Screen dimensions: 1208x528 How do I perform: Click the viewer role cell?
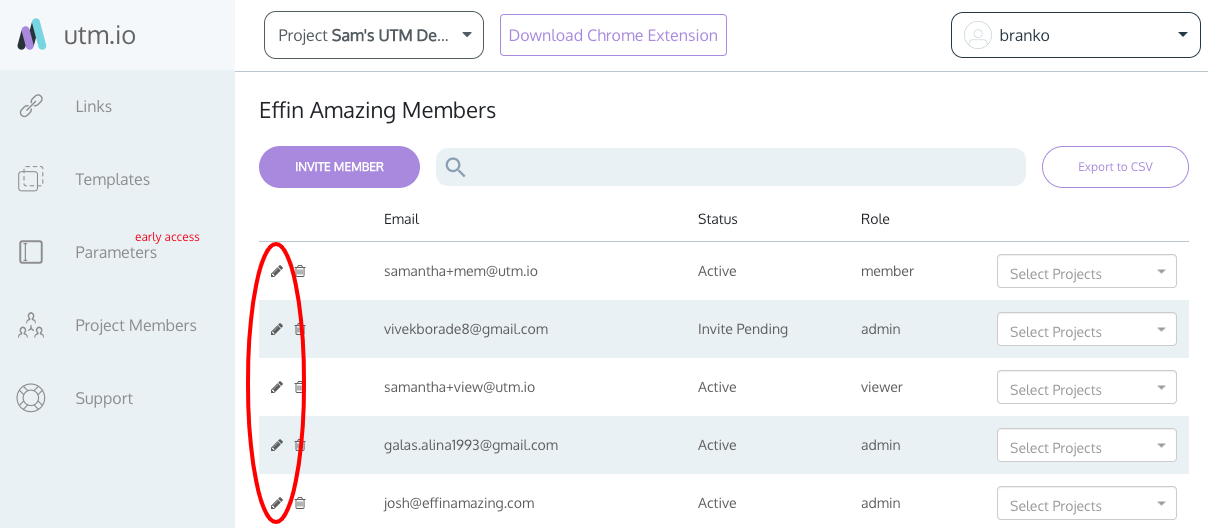(x=882, y=387)
